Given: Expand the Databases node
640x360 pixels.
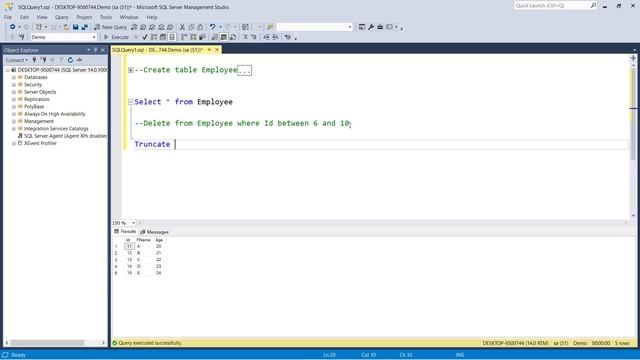Looking at the screenshot, I should (14, 77).
